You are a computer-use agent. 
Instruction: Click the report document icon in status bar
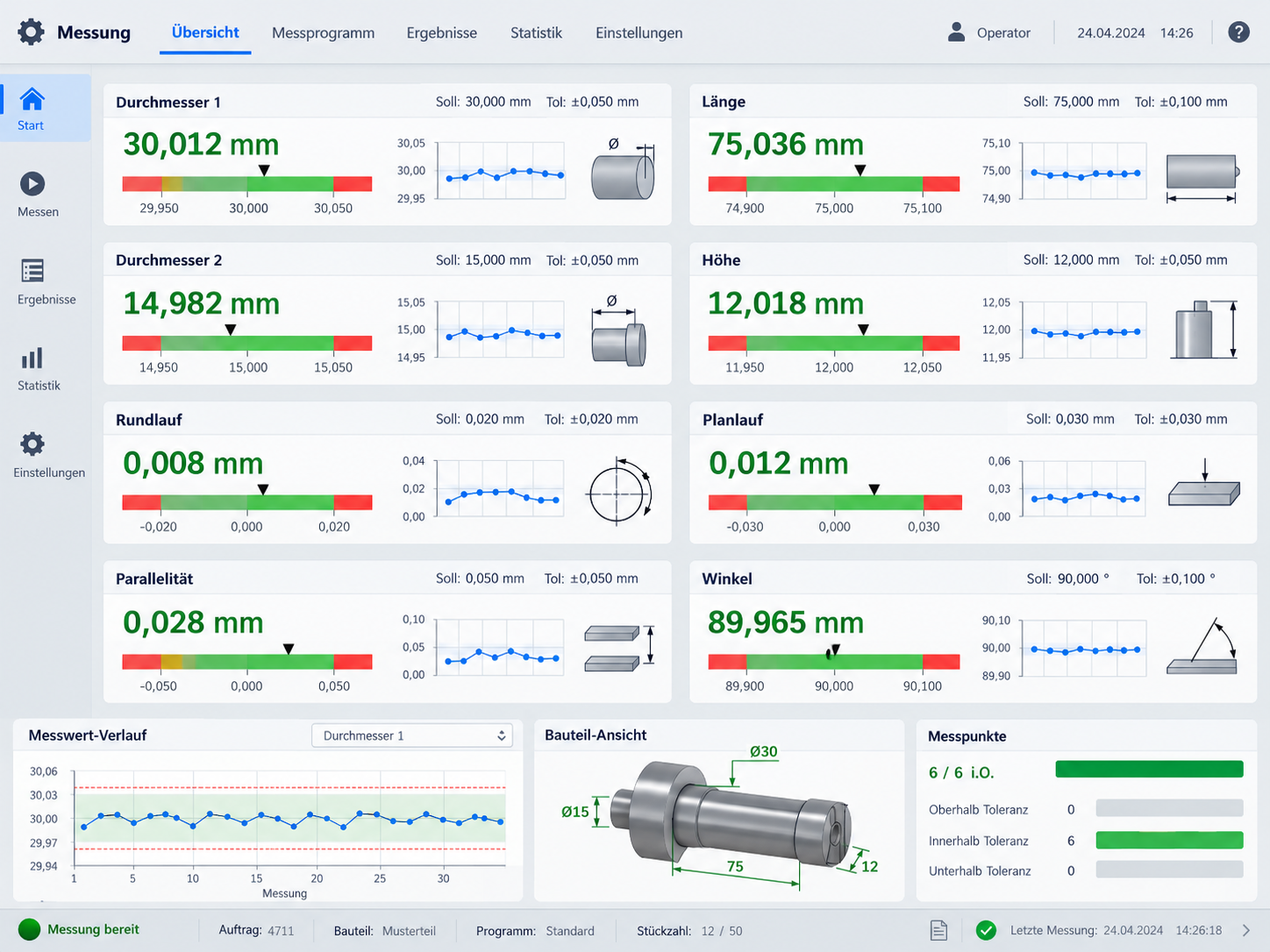[x=938, y=930]
